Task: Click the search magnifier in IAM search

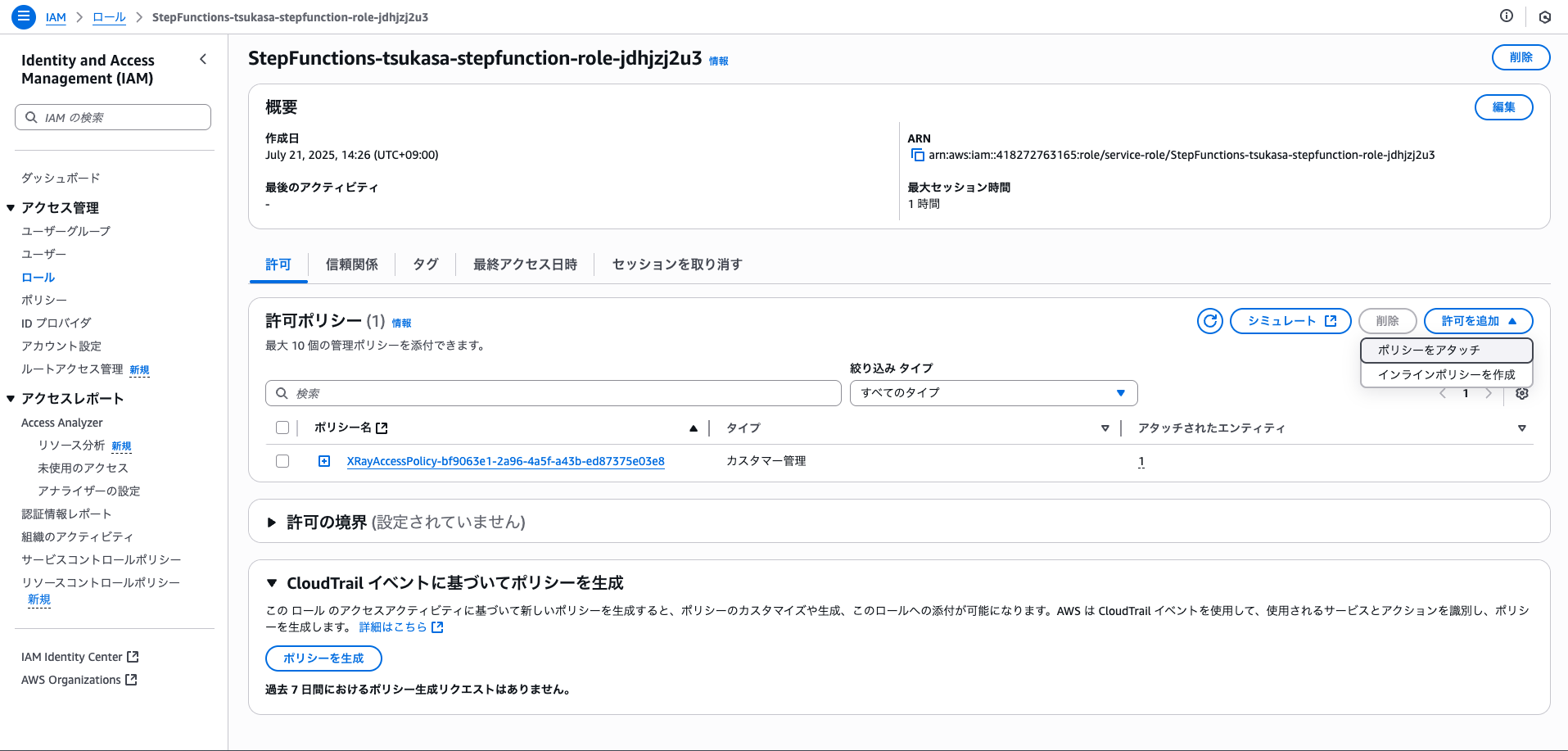Action: pyautogui.click(x=31, y=117)
